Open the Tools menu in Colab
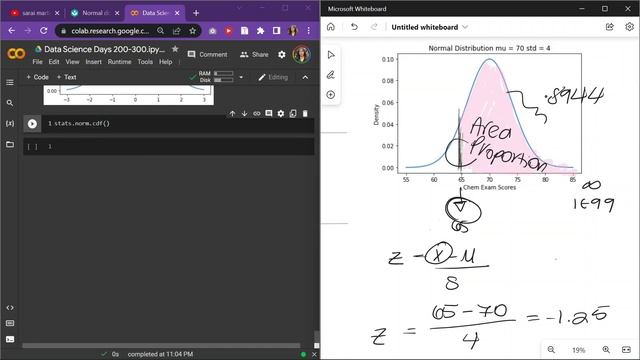Image resolution: width=640 pixels, height=360 pixels. click(x=145, y=62)
